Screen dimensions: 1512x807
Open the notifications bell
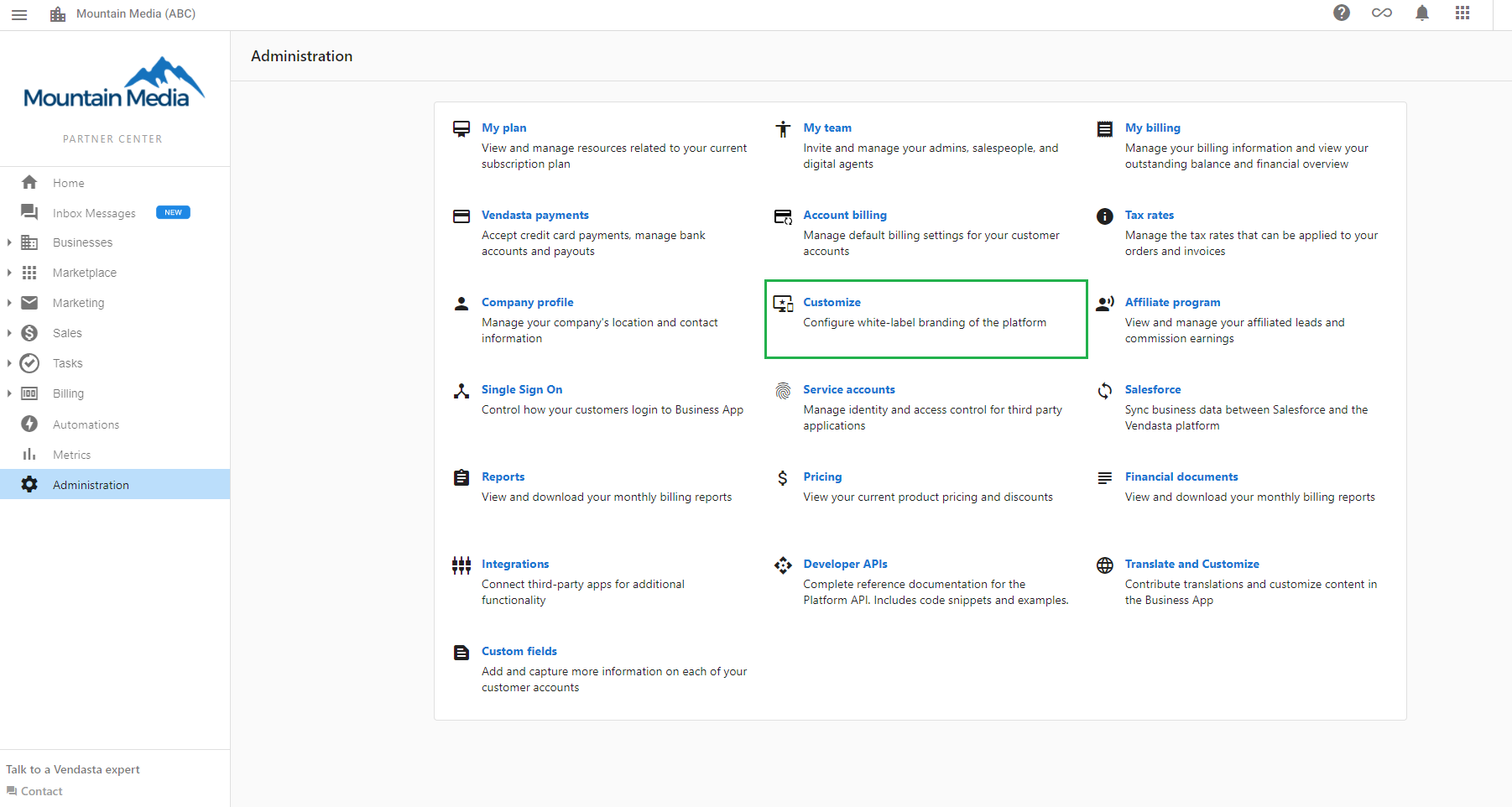pyautogui.click(x=1422, y=13)
